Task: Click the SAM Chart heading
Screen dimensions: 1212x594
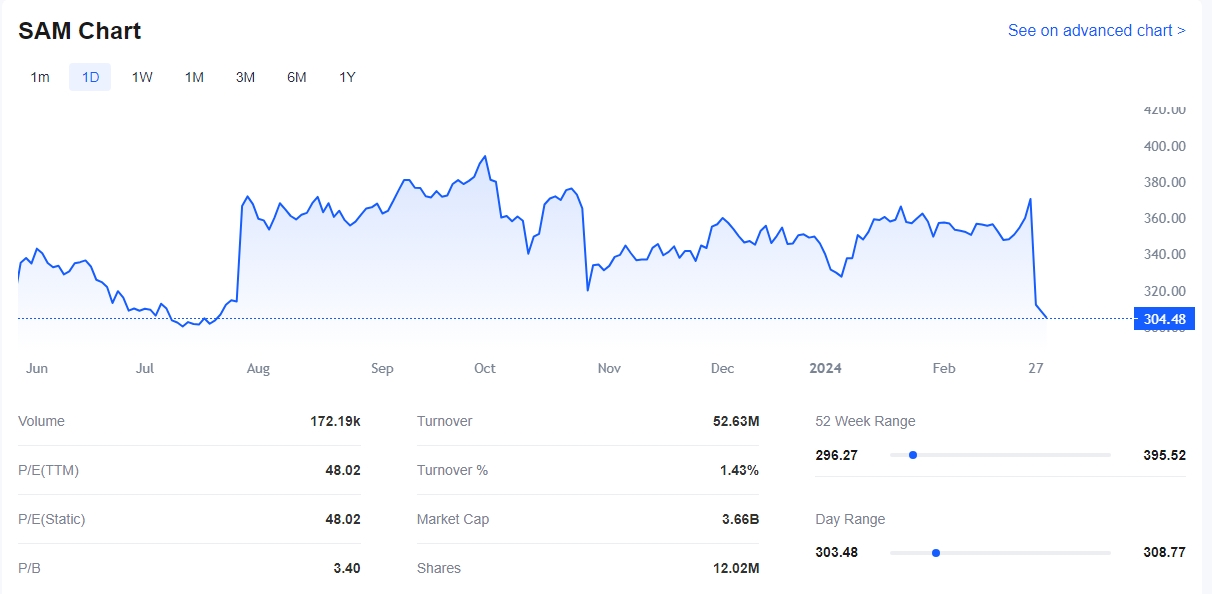Action: (x=80, y=31)
